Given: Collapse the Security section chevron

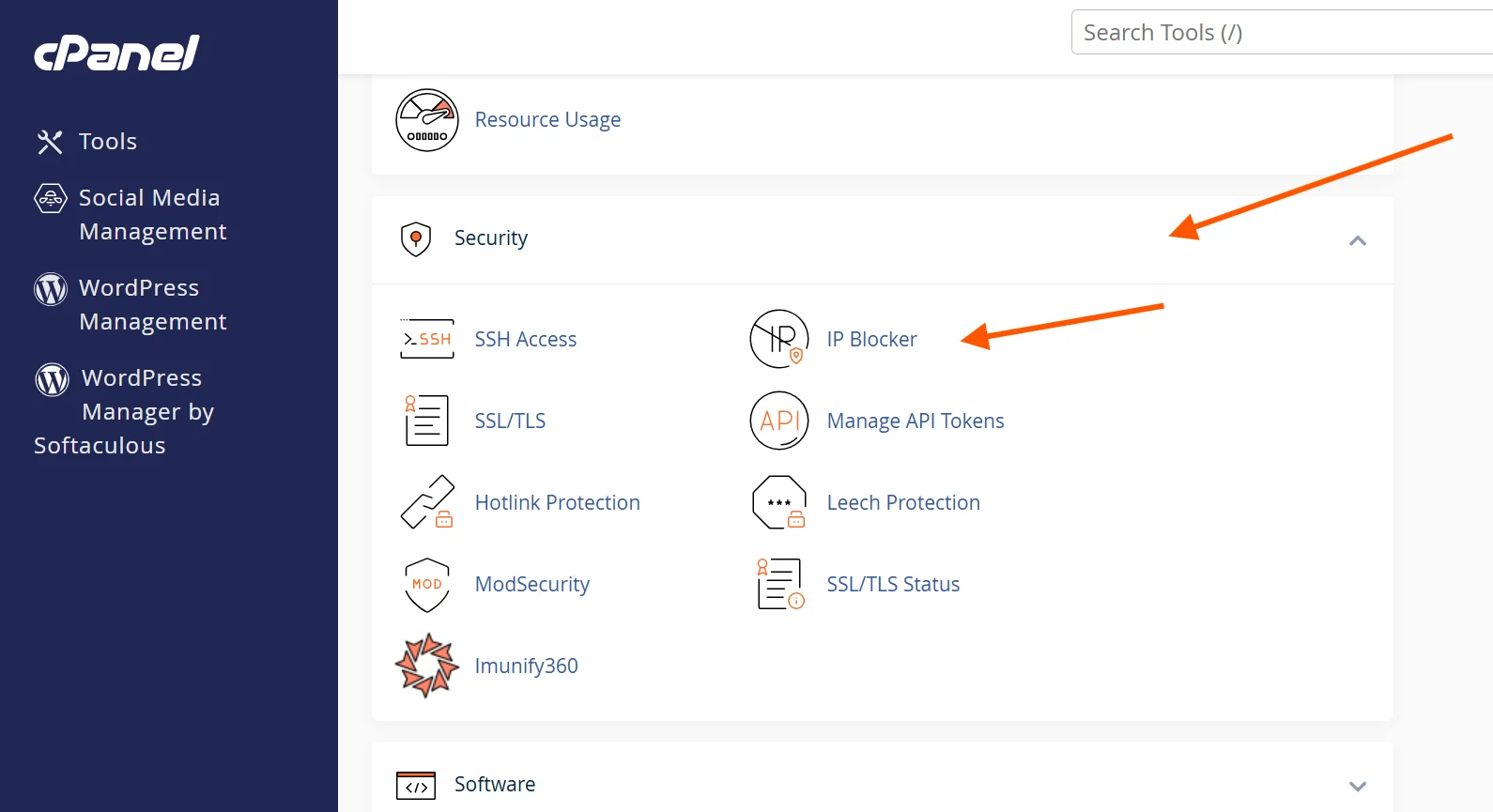Looking at the screenshot, I should pos(1358,241).
